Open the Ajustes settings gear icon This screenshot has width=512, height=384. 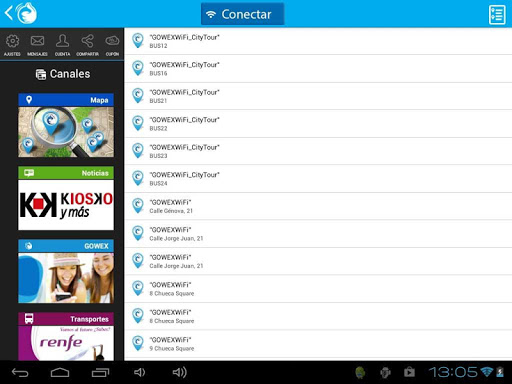[12, 45]
